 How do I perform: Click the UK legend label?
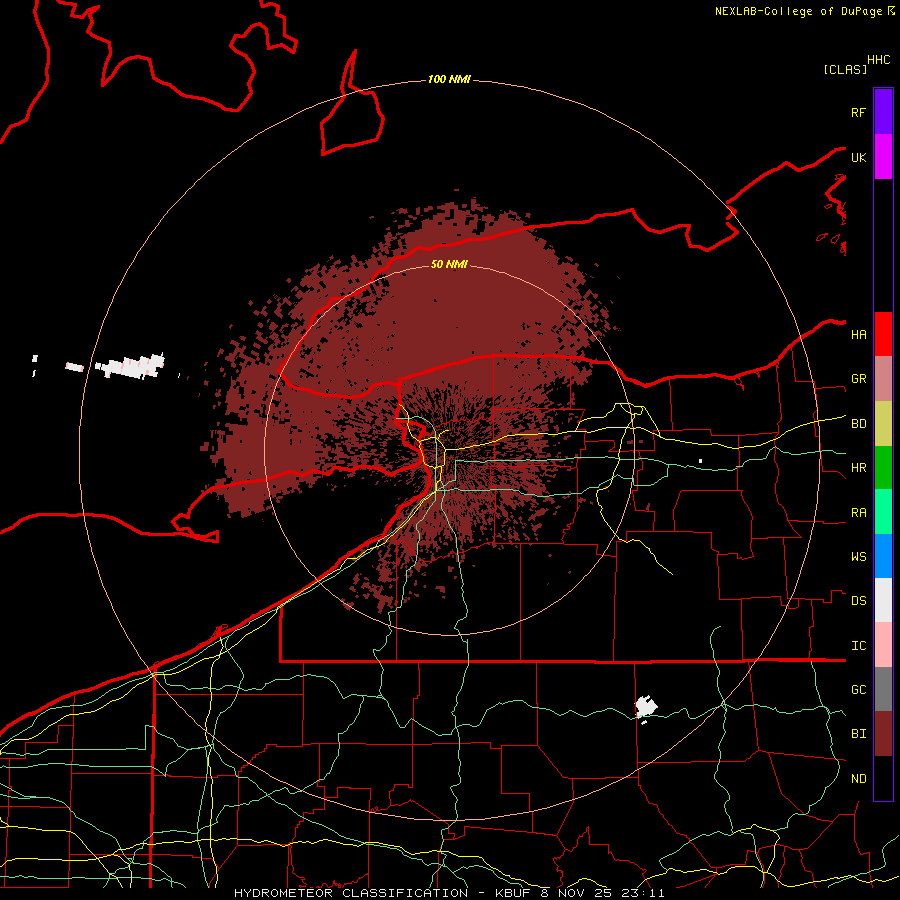(x=858, y=157)
